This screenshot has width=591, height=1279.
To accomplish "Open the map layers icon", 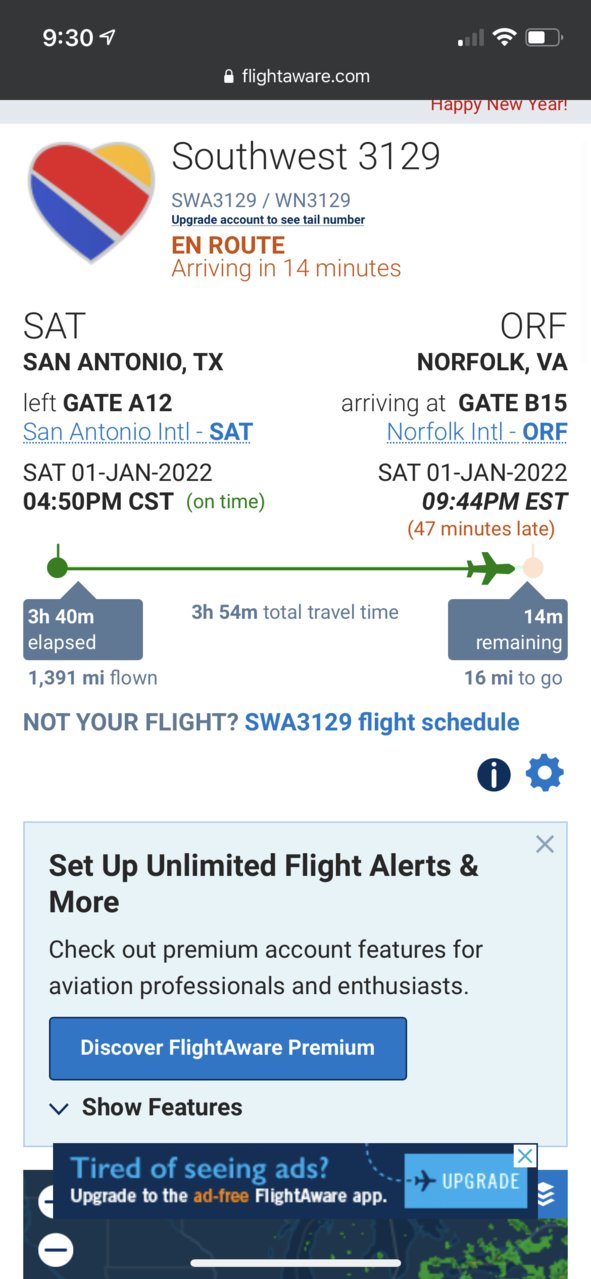I will (547, 1195).
